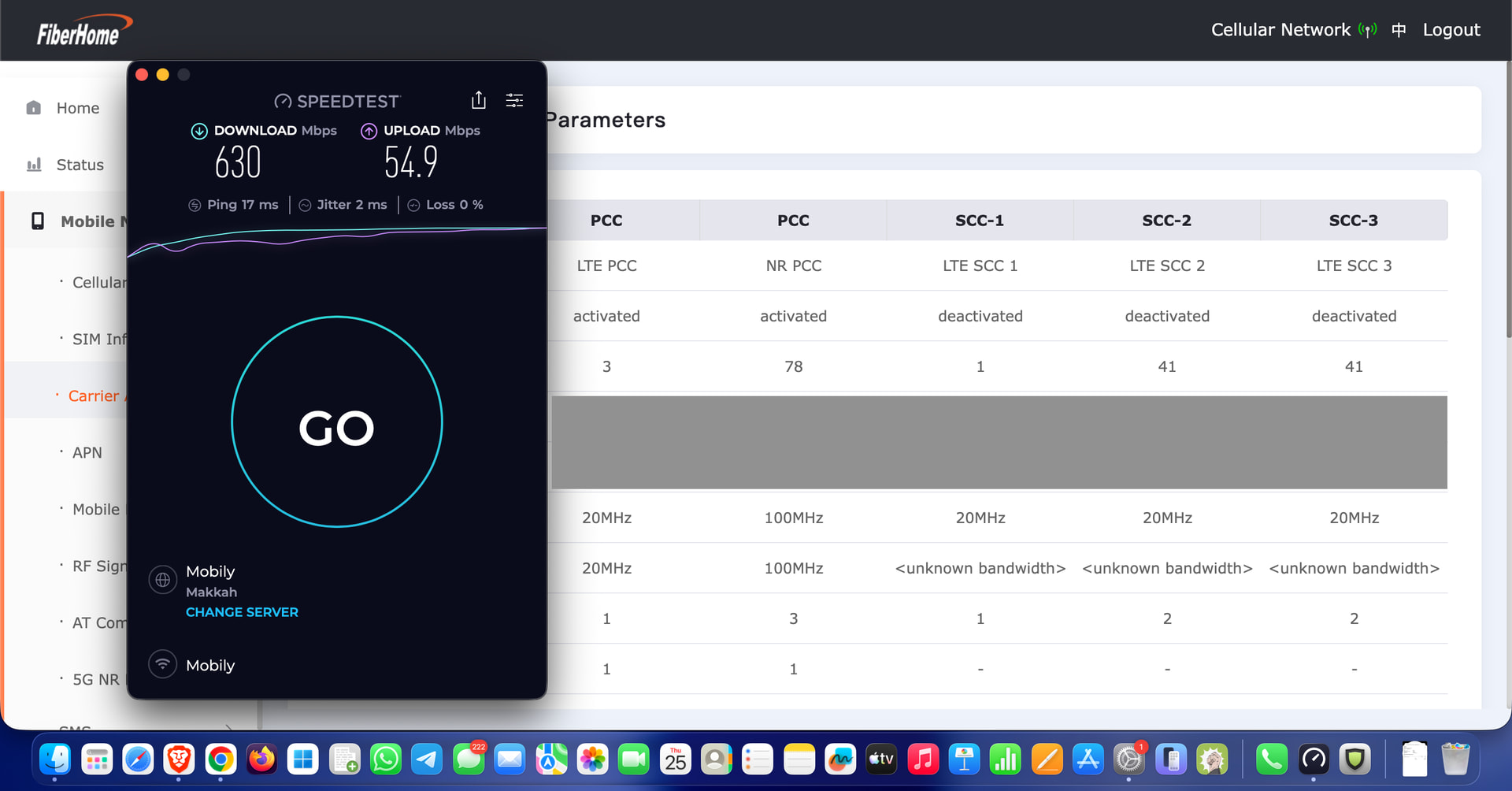
Task: Select APN in the sidebar
Action: click(x=87, y=452)
